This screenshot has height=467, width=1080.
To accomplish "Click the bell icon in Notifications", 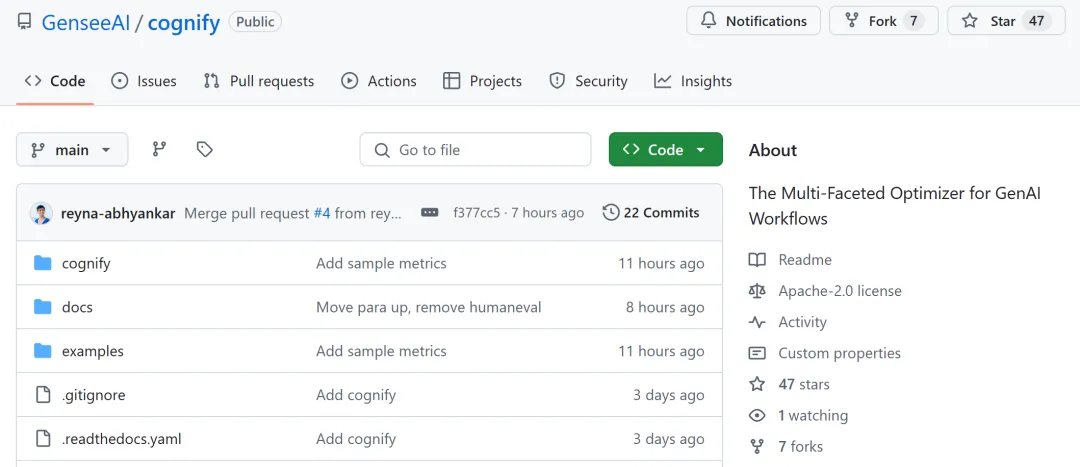I will [x=709, y=21].
